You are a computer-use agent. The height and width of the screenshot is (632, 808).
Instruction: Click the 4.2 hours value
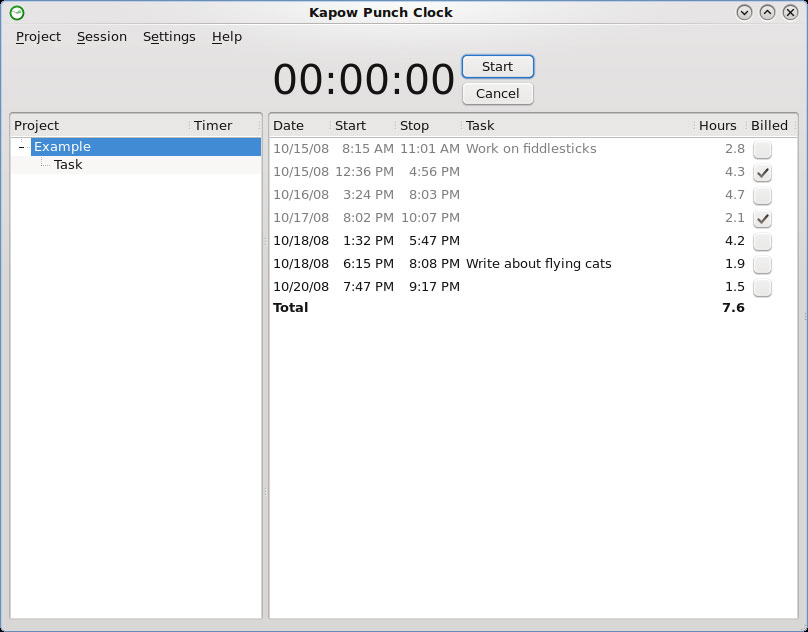tap(735, 240)
